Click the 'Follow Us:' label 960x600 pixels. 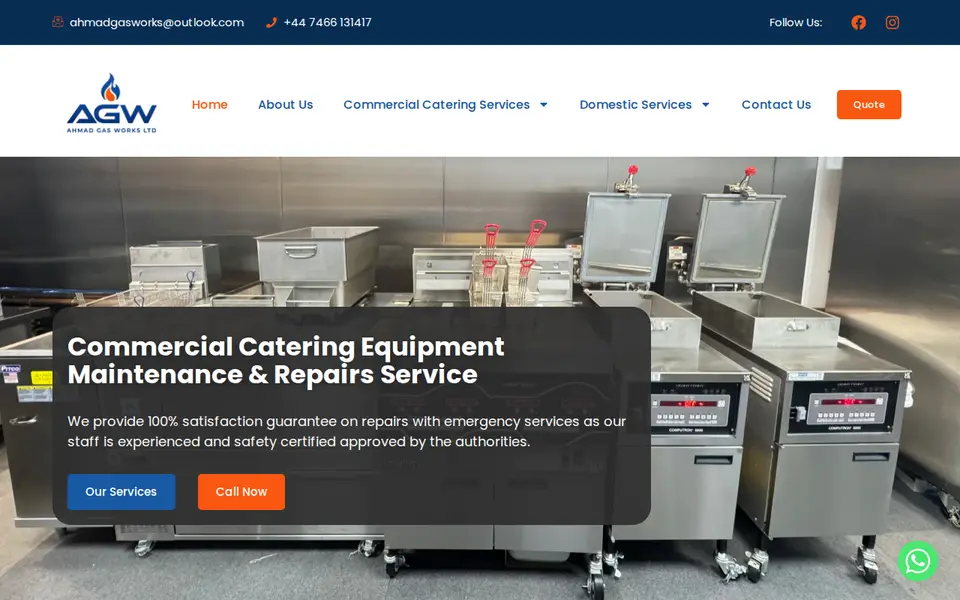point(795,23)
